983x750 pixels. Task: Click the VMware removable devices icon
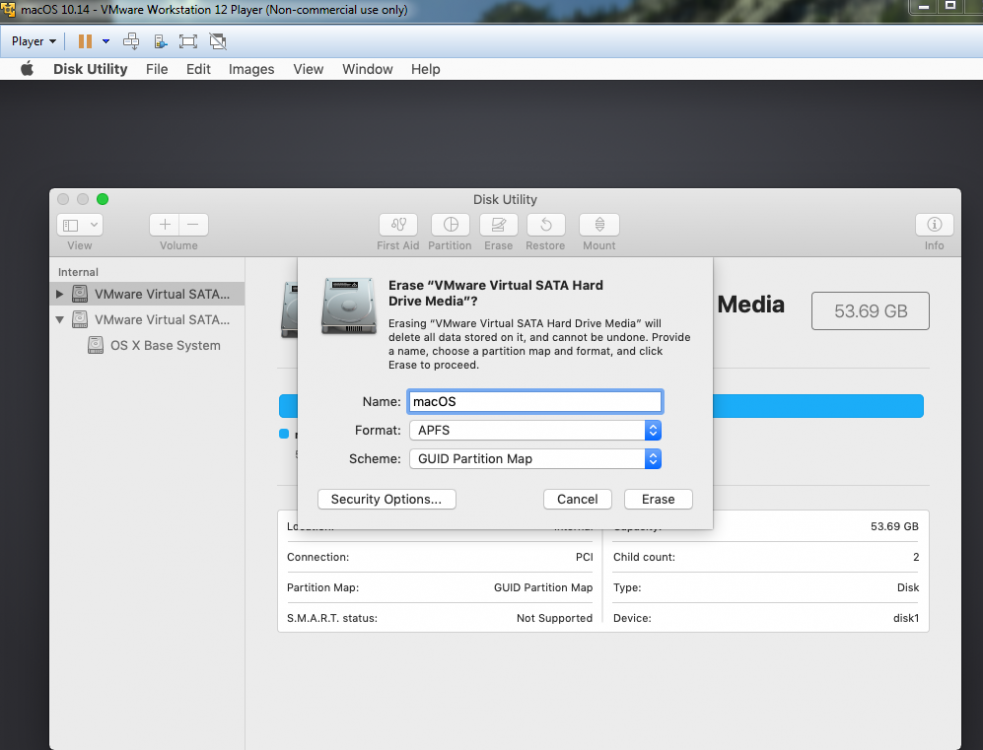[x=160, y=41]
